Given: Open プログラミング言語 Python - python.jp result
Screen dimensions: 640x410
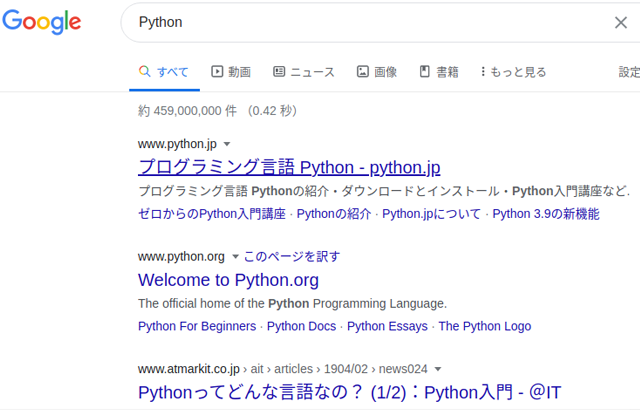Looking at the screenshot, I should [289, 167].
